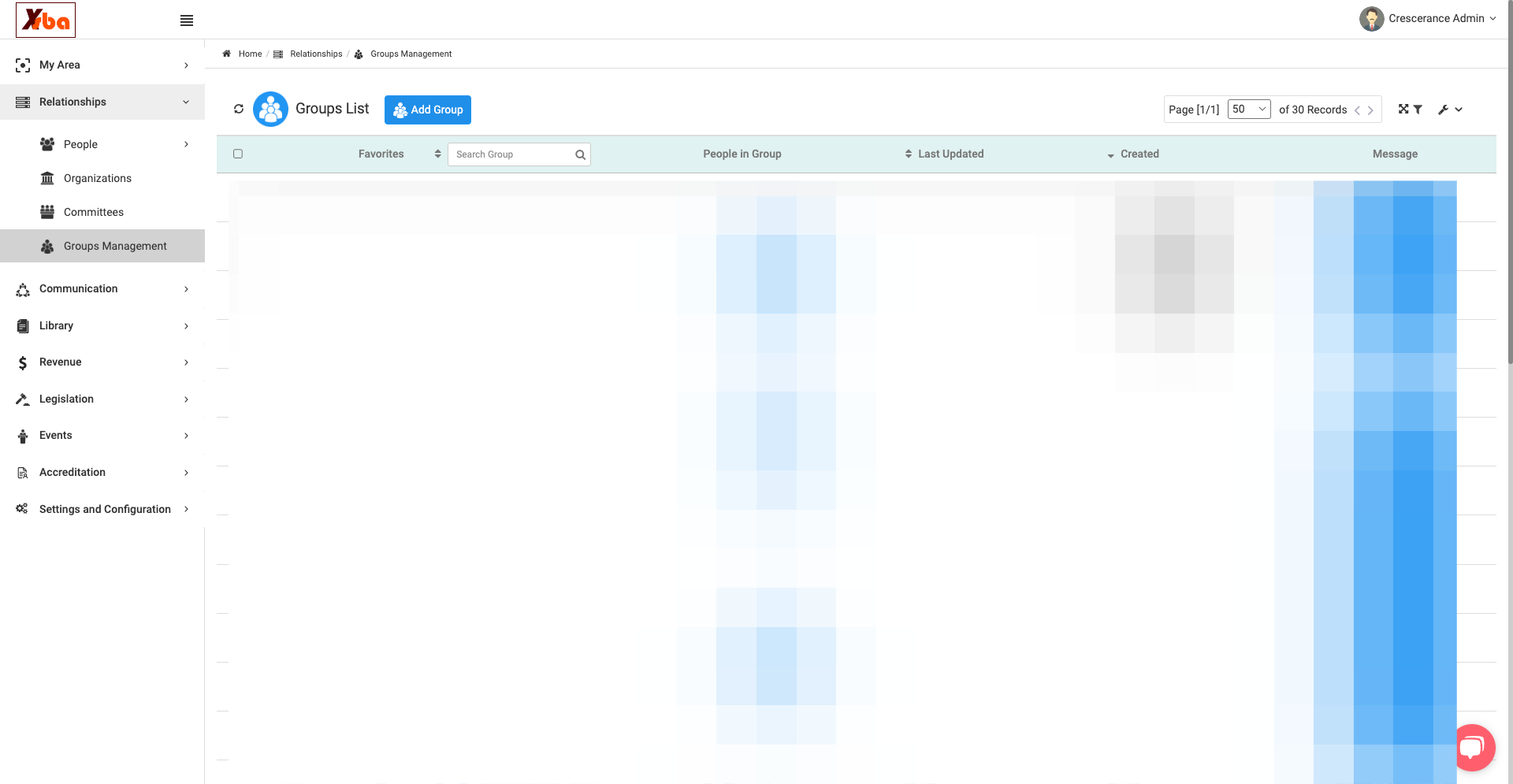Click the Groups Management breadcrumb
1513x784 pixels.
(x=411, y=54)
